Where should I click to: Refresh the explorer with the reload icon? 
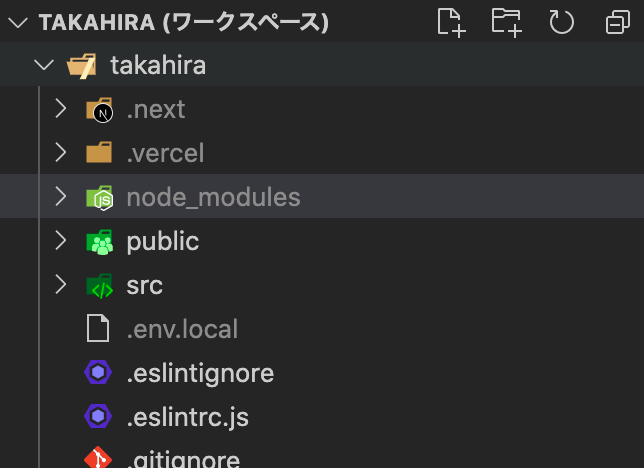[x=562, y=22]
